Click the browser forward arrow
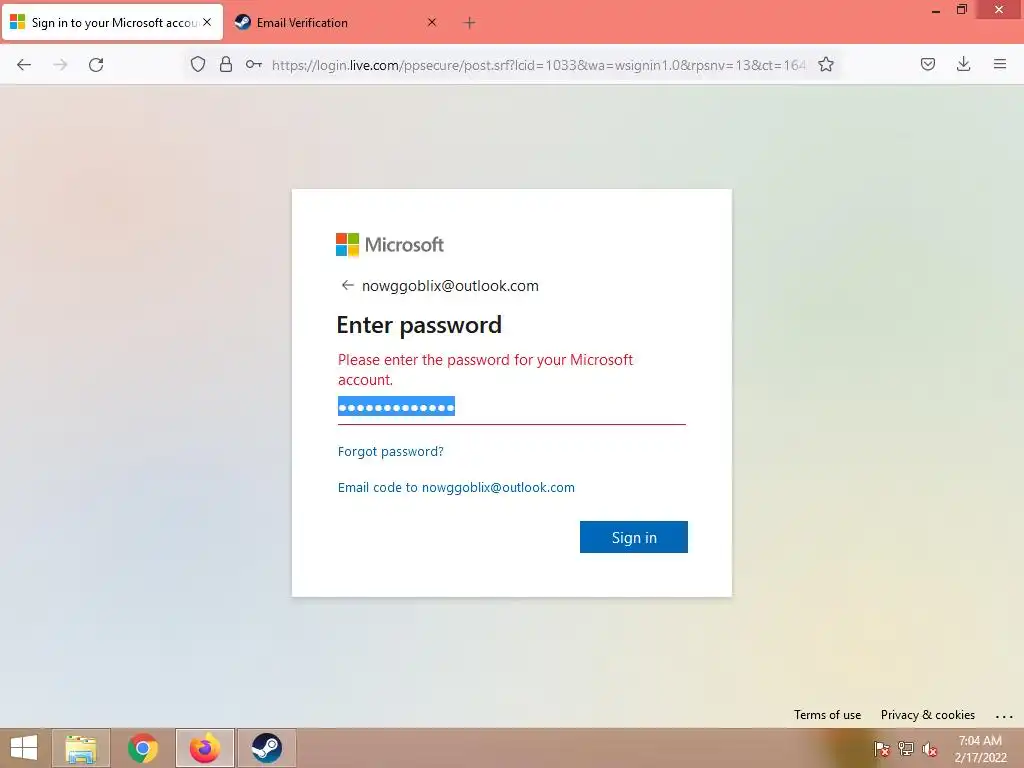This screenshot has height=768, width=1024. coord(60,65)
